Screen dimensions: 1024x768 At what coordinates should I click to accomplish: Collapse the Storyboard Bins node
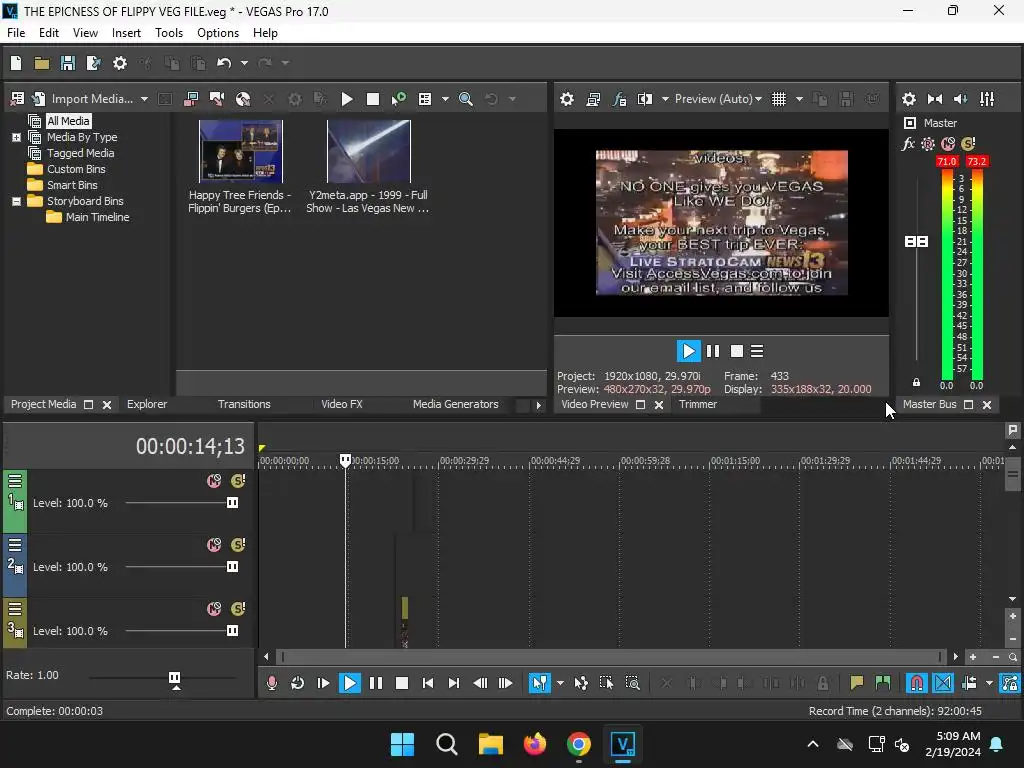[16, 201]
